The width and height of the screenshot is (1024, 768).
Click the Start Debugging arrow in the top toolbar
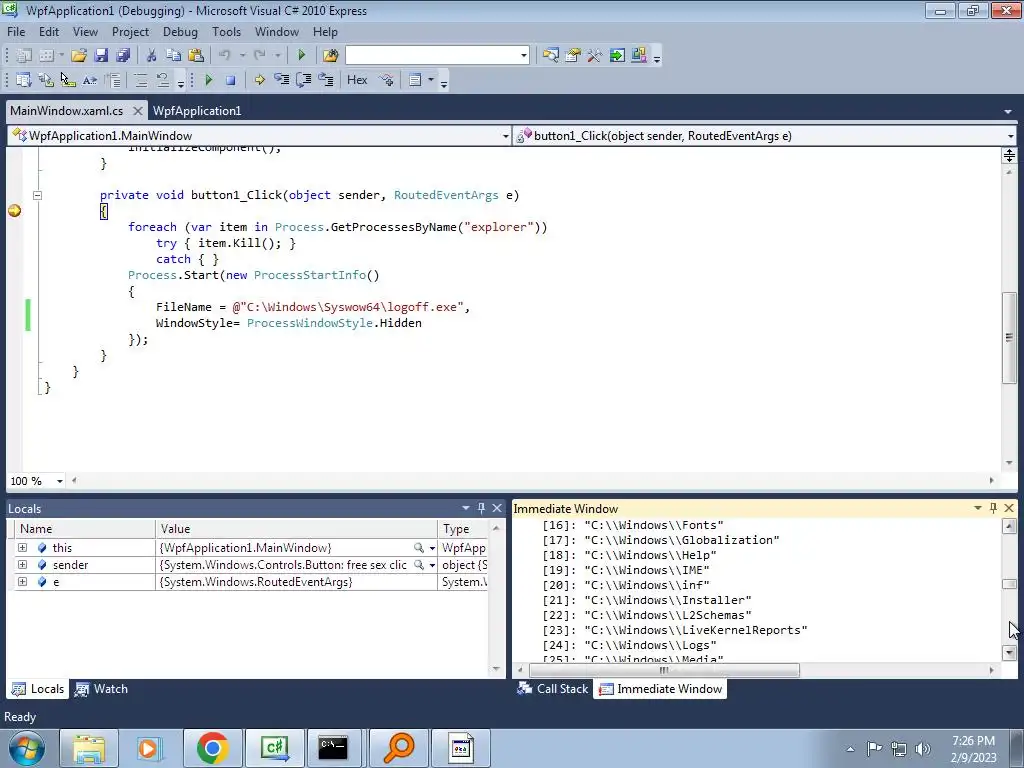301,56
